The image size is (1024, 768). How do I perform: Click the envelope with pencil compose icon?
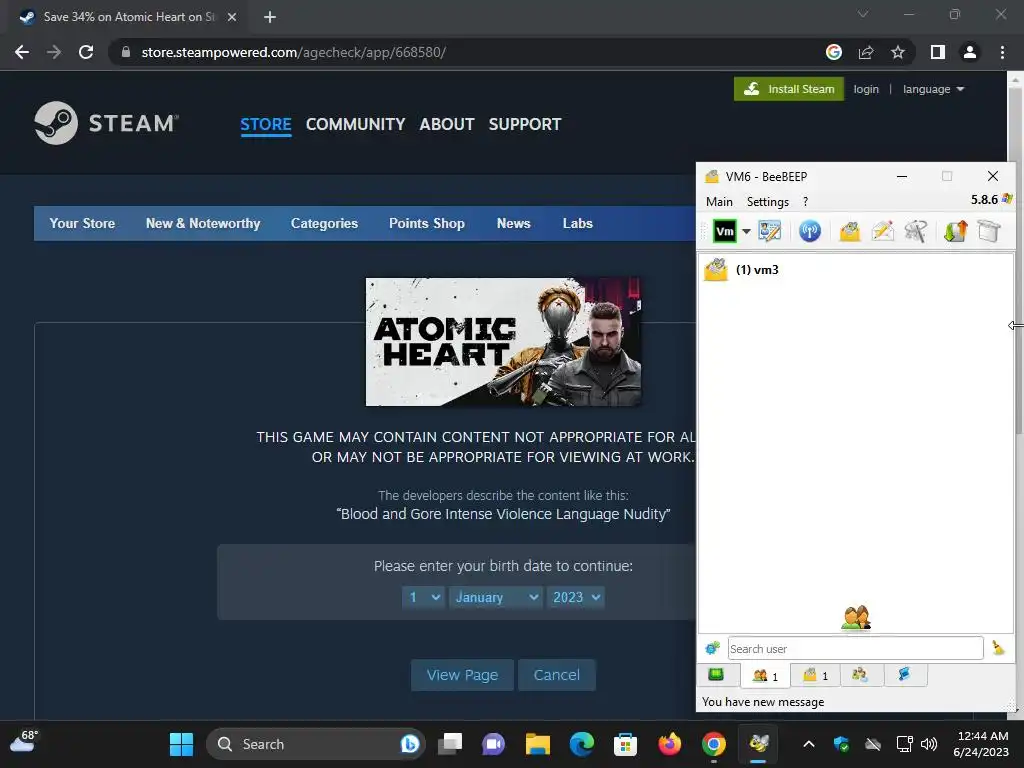[882, 231]
